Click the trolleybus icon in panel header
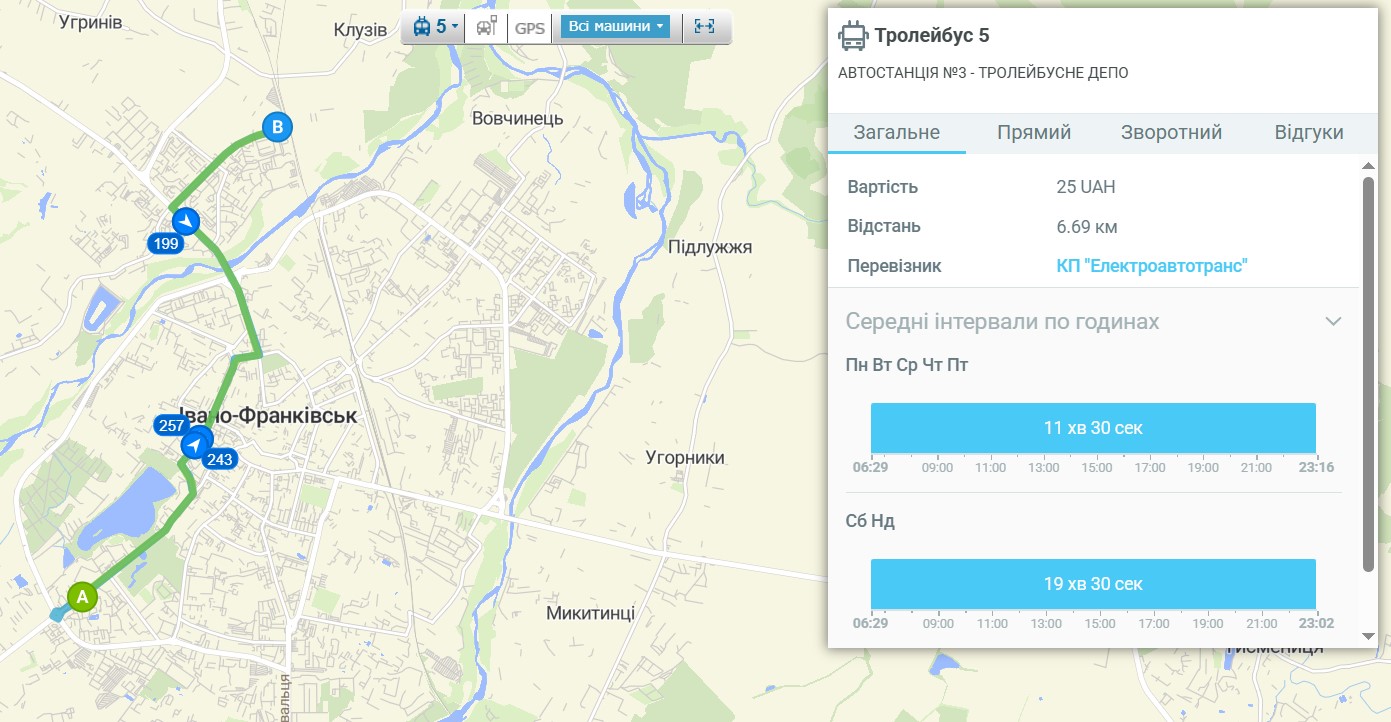Viewport: 1391px width, 722px height. click(853, 37)
